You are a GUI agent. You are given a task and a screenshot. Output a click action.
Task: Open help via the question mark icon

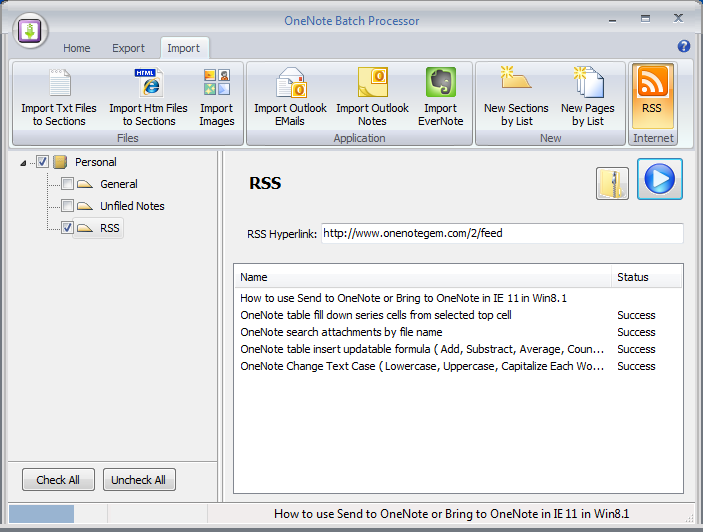(684, 46)
